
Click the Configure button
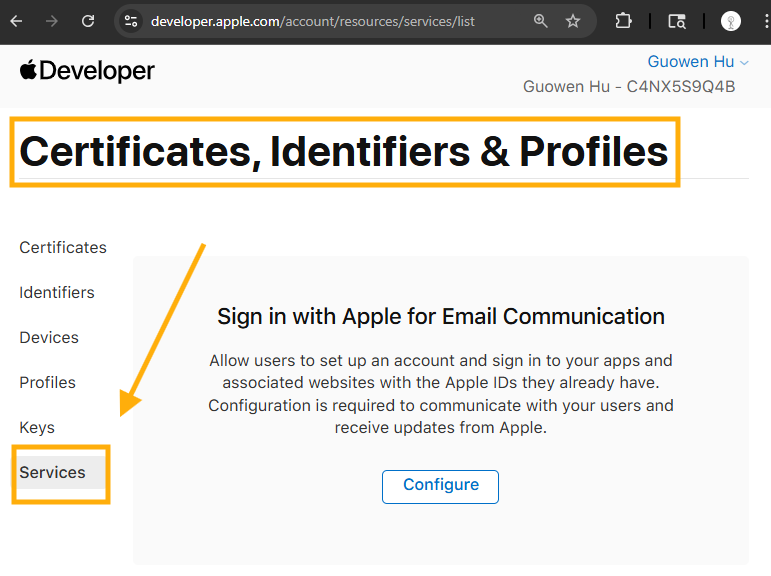coord(440,486)
